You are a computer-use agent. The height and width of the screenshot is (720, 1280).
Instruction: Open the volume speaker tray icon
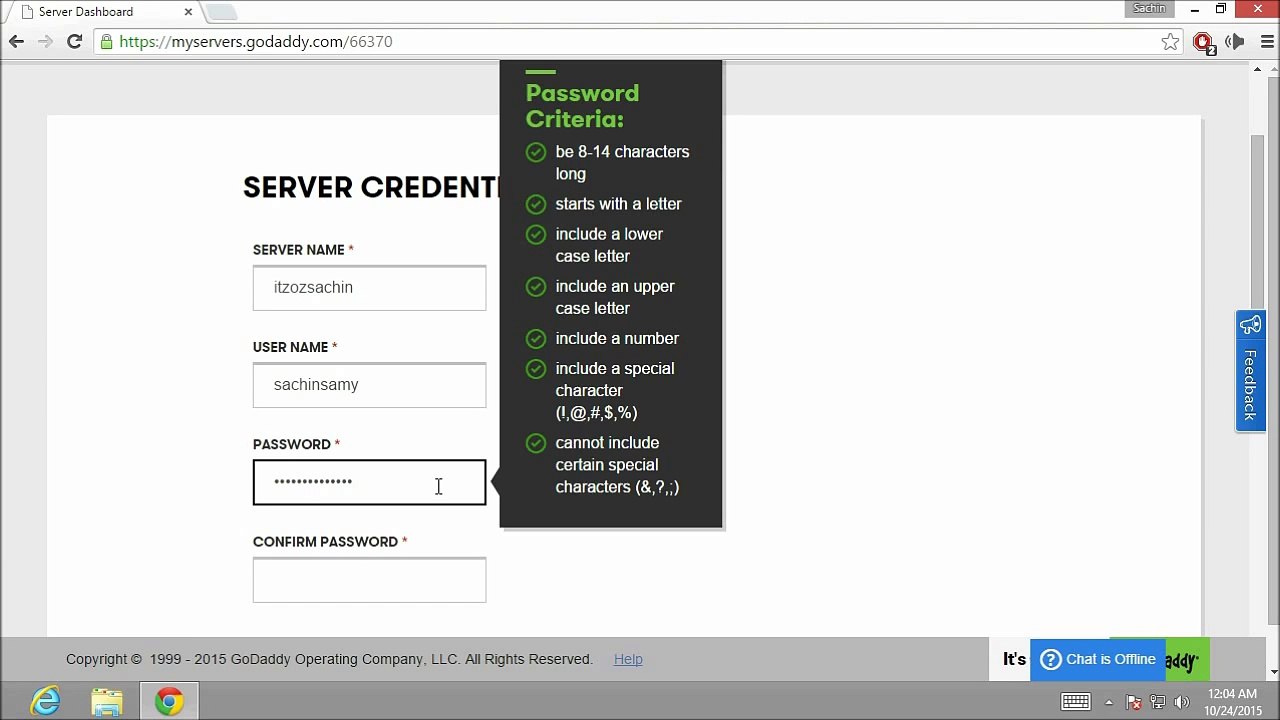pos(1182,702)
